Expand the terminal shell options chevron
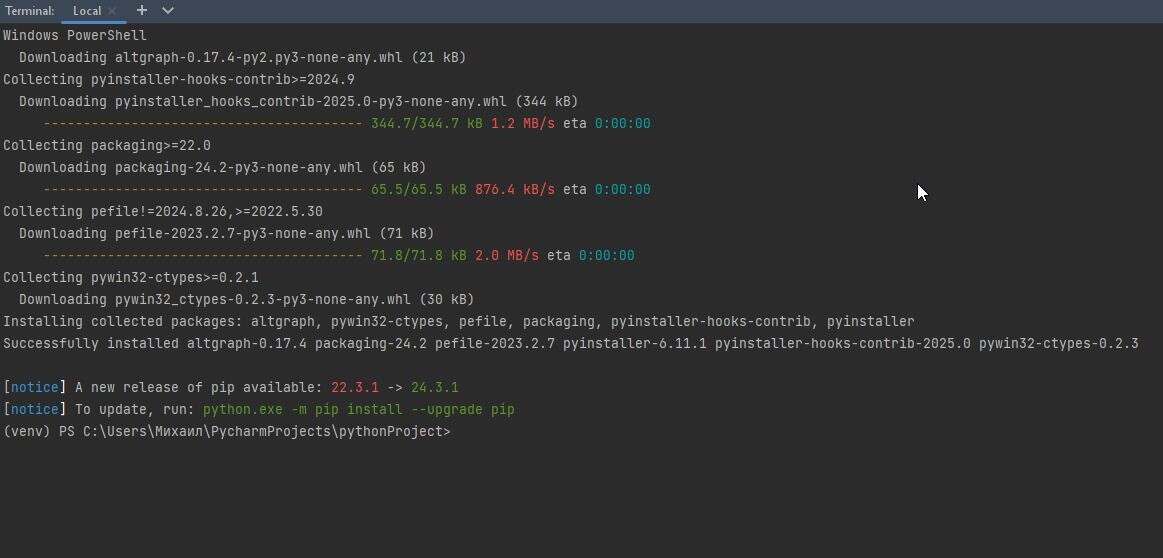 [x=168, y=10]
